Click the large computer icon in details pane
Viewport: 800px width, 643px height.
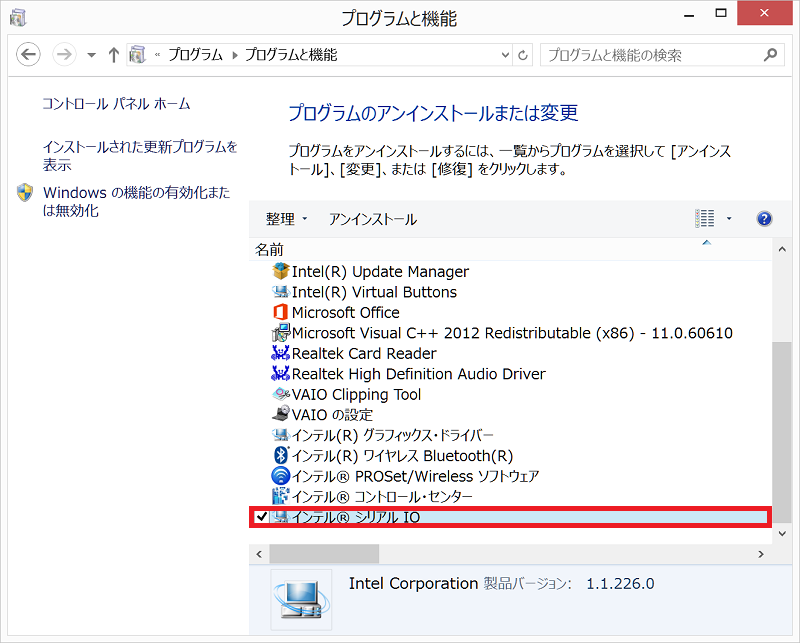(301, 600)
